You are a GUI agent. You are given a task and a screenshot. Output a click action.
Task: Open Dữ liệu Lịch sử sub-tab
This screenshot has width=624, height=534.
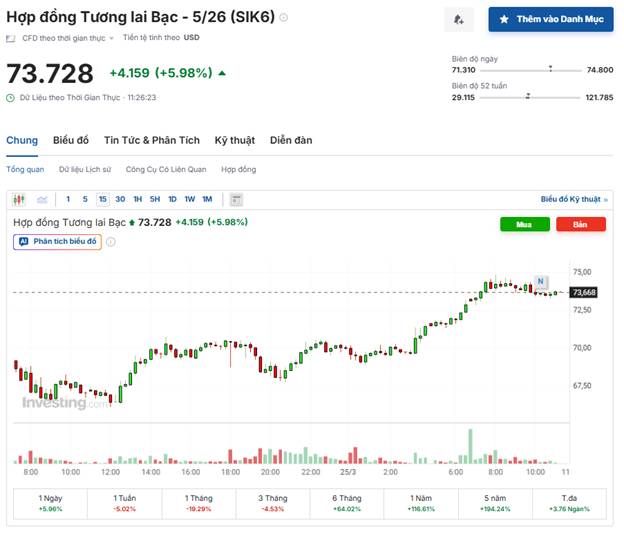(x=85, y=170)
